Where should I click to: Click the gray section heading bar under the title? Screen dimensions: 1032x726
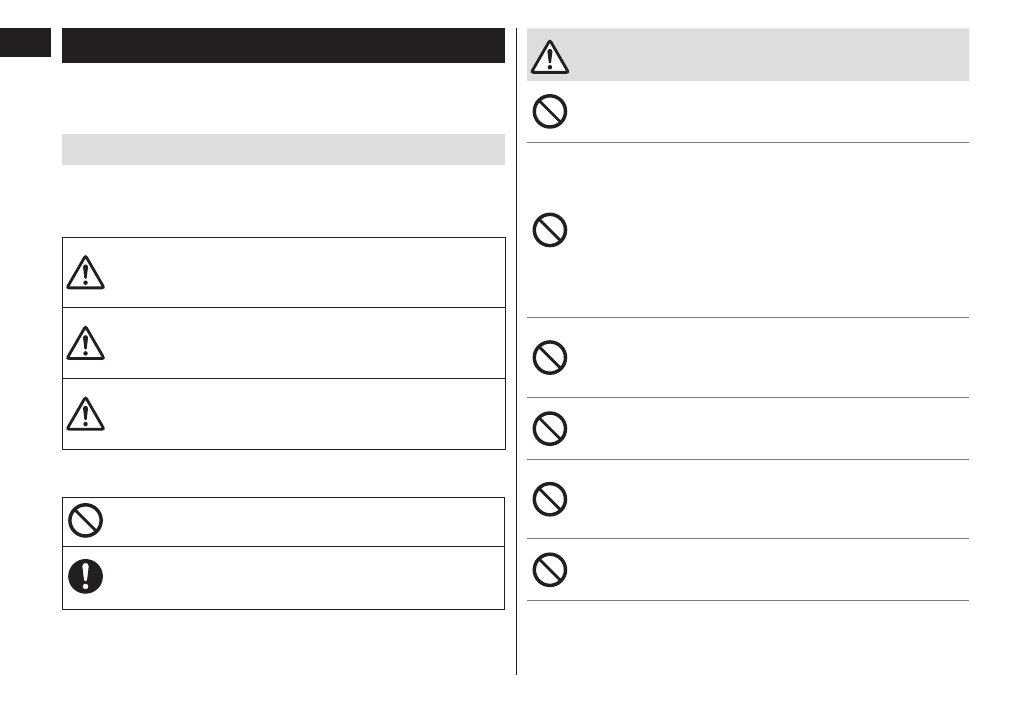(283, 149)
